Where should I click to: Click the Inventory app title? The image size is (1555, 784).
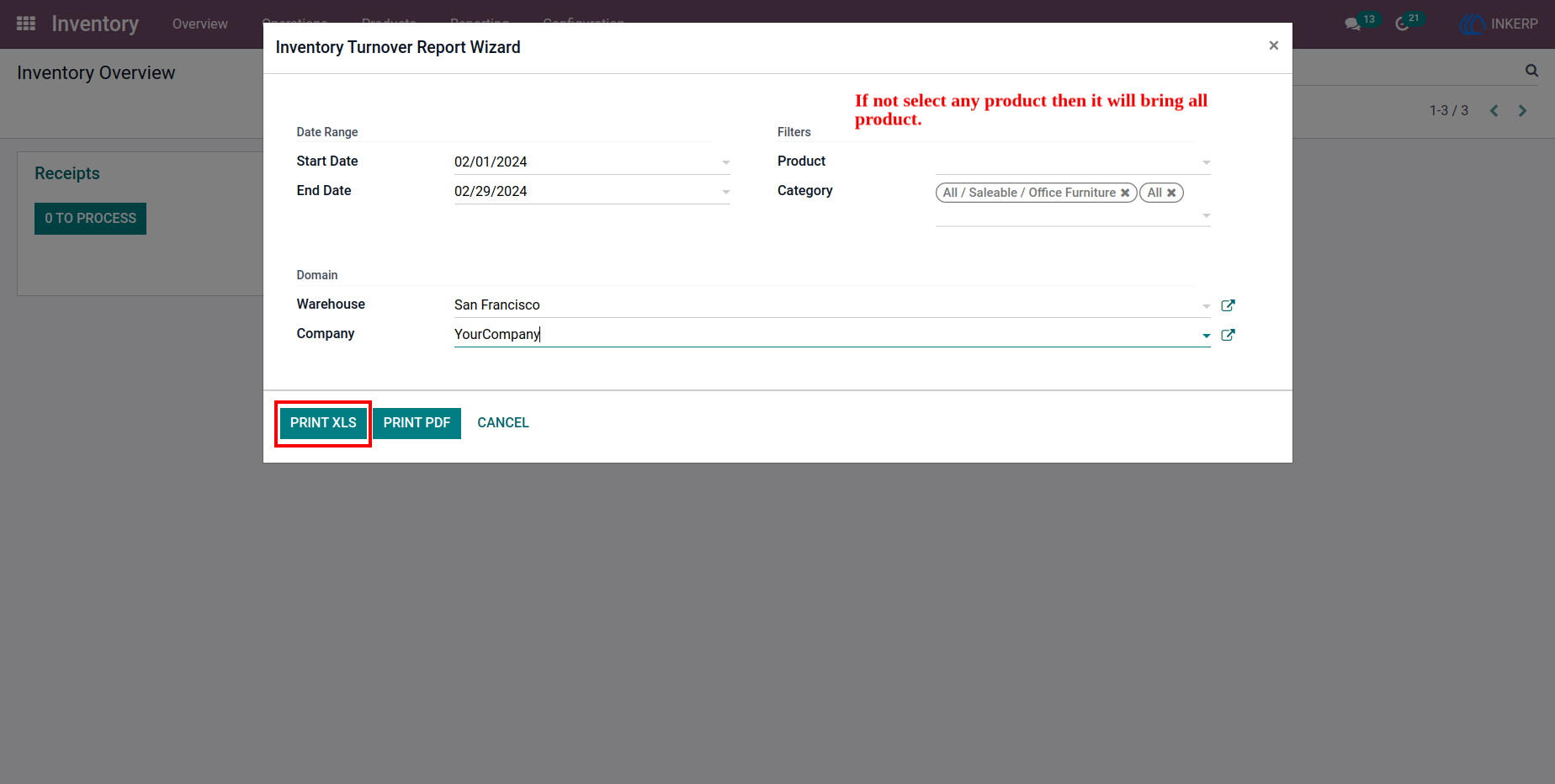coord(95,24)
